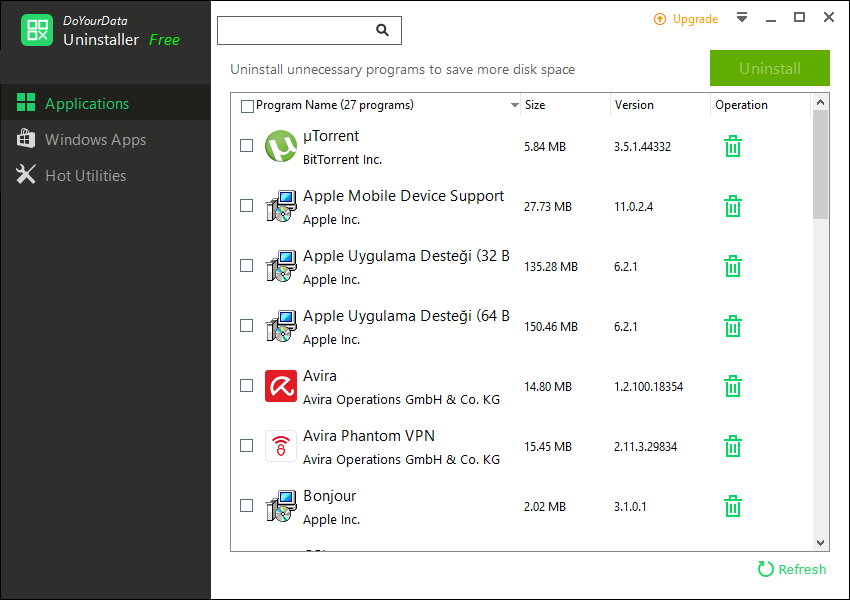Click the list scrollbar up arrow
This screenshot has height=600, width=850.
coord(820,102)
